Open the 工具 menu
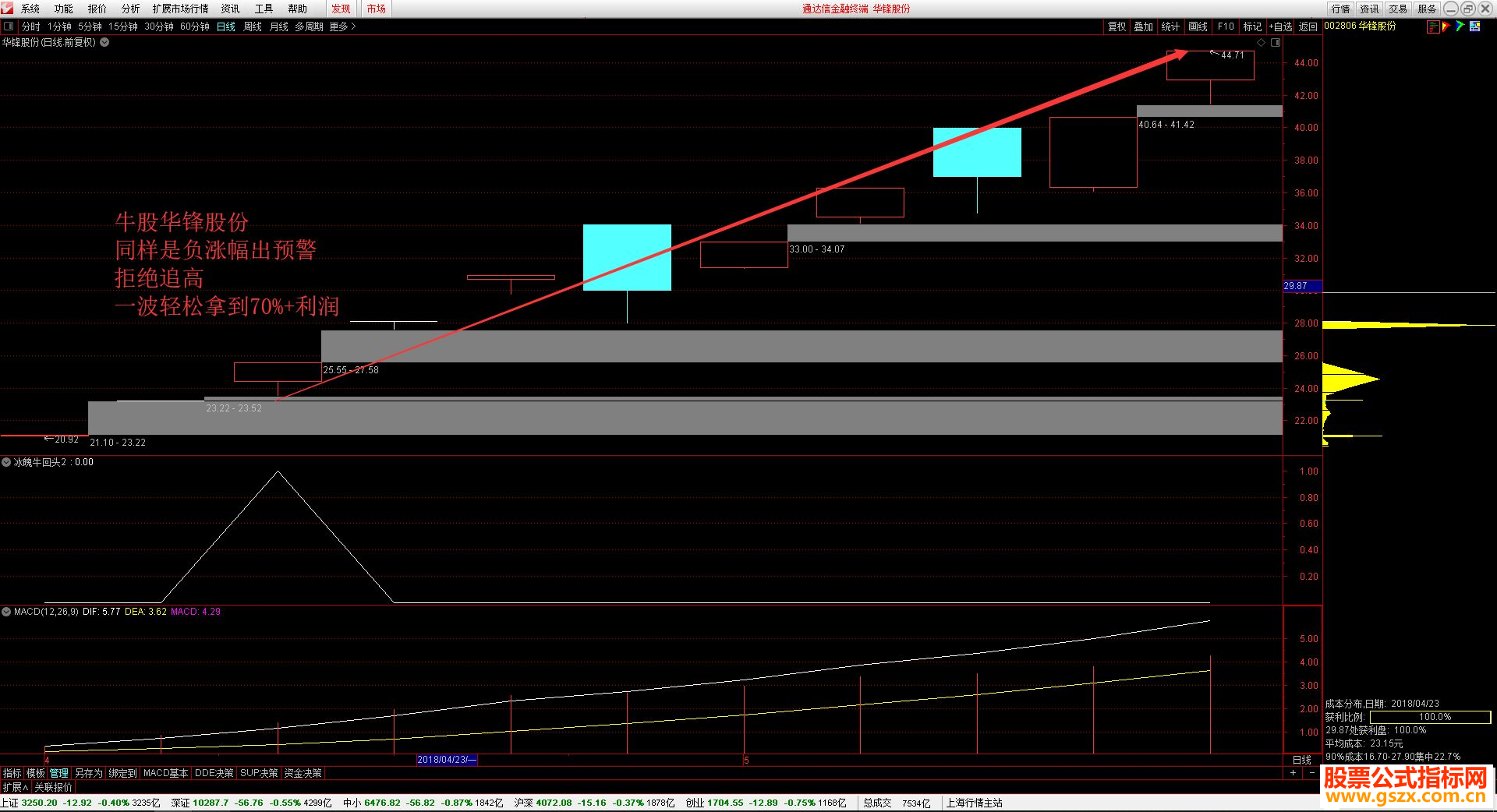 (264, 9)
